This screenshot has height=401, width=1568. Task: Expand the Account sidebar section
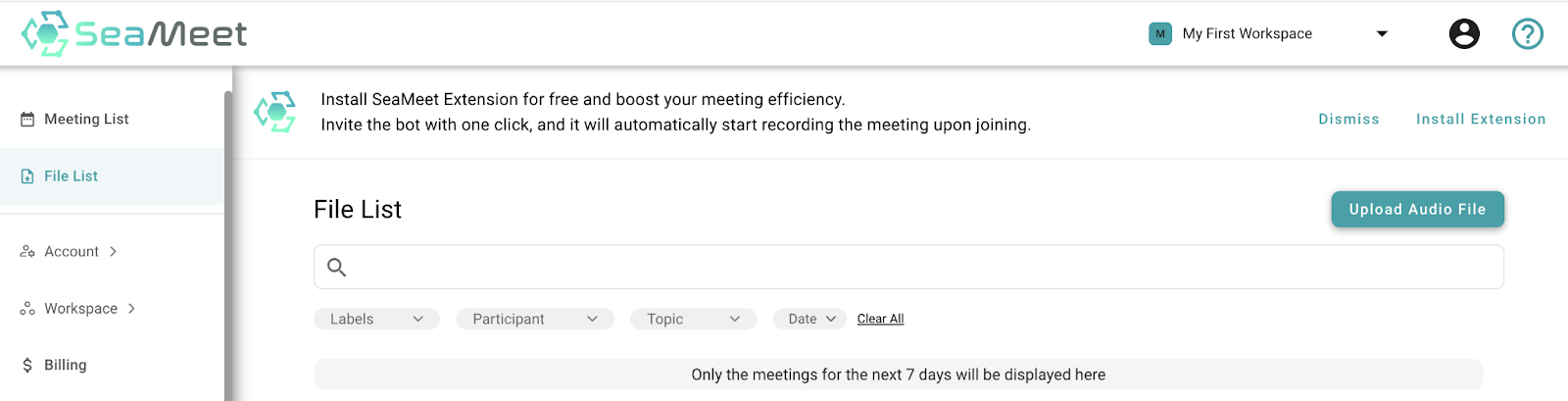pyautogui.click(x=71, y=251)
